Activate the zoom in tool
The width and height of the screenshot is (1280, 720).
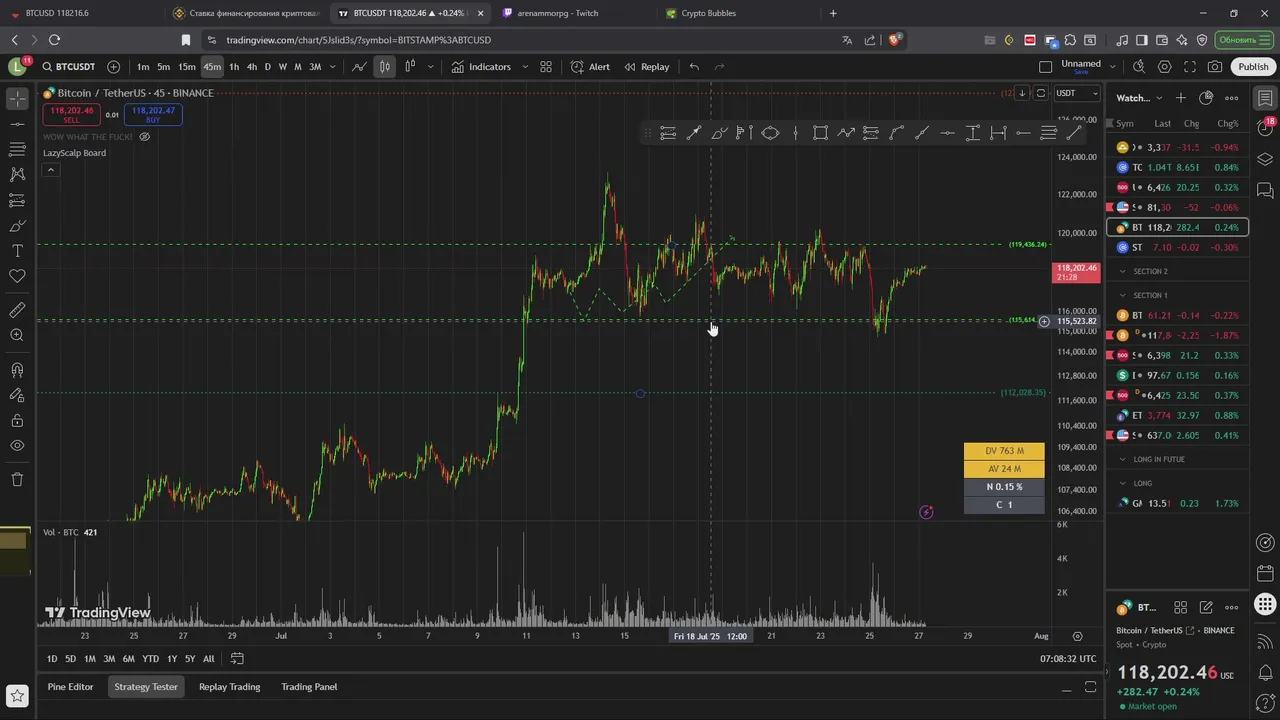pyautogui.click(x=17, y=335)
